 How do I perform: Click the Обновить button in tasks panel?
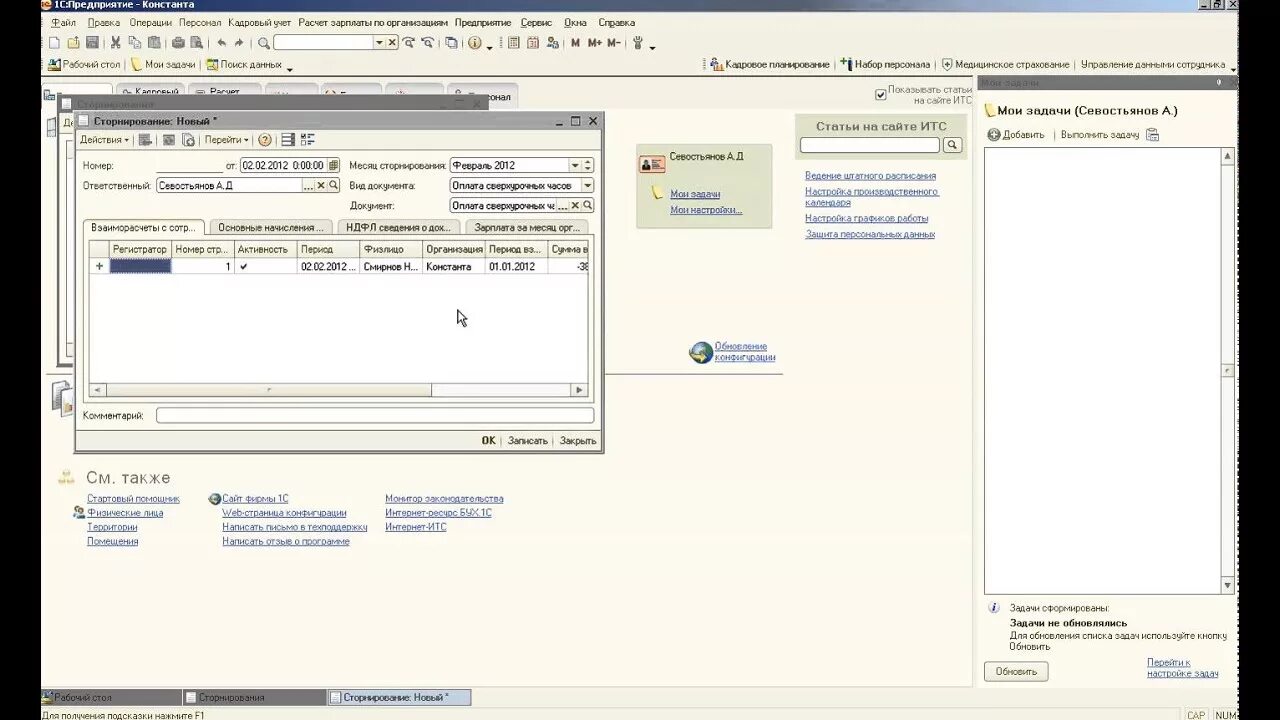coord(1016,672)
